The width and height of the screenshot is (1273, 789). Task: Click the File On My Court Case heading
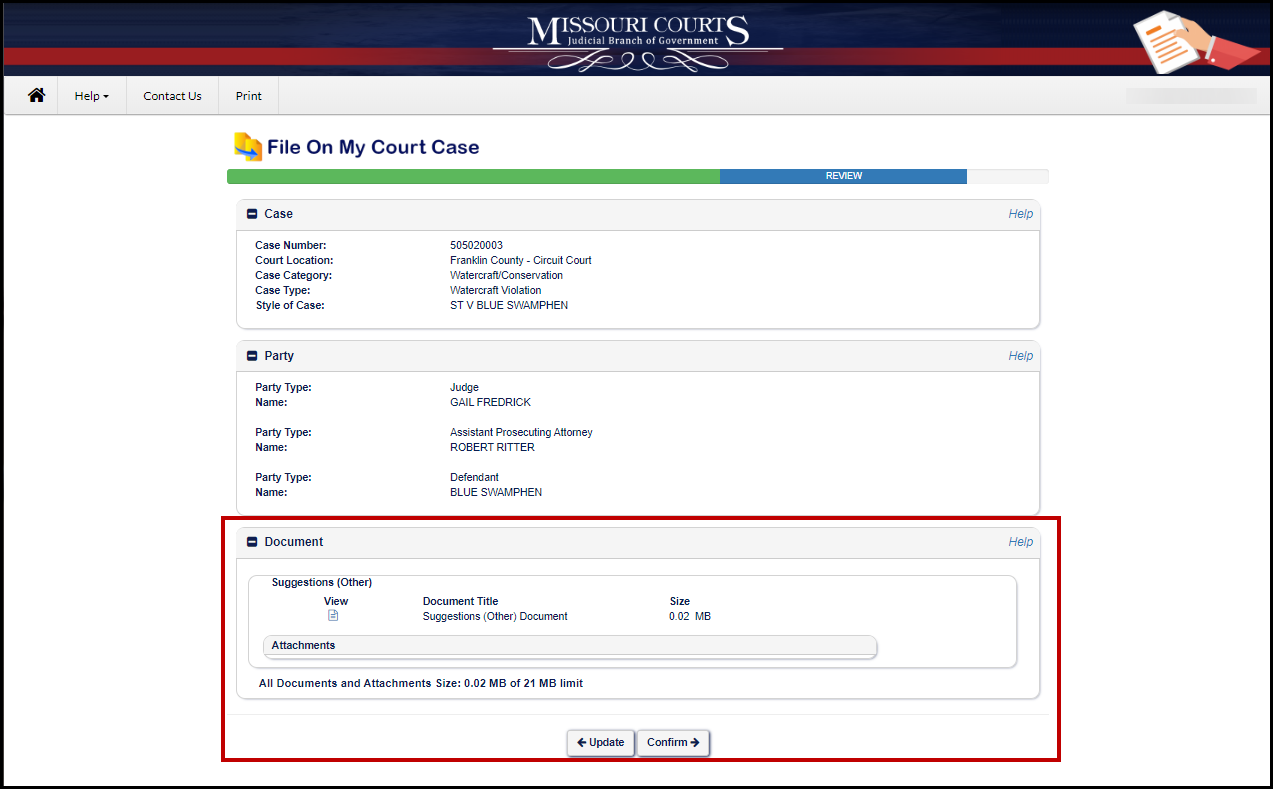pos(373,147)
